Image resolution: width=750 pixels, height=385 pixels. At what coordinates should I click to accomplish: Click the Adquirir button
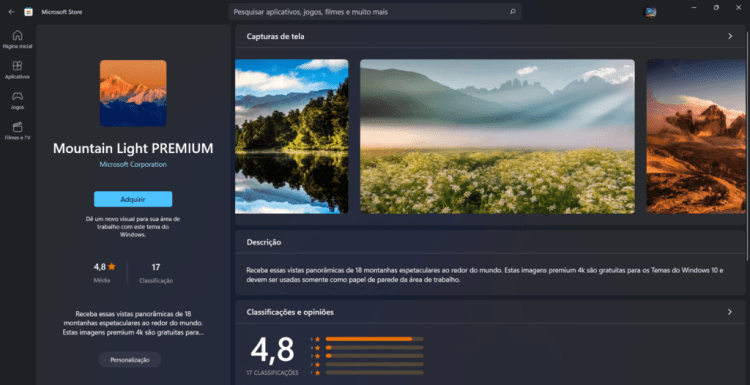tap(133, 199)
